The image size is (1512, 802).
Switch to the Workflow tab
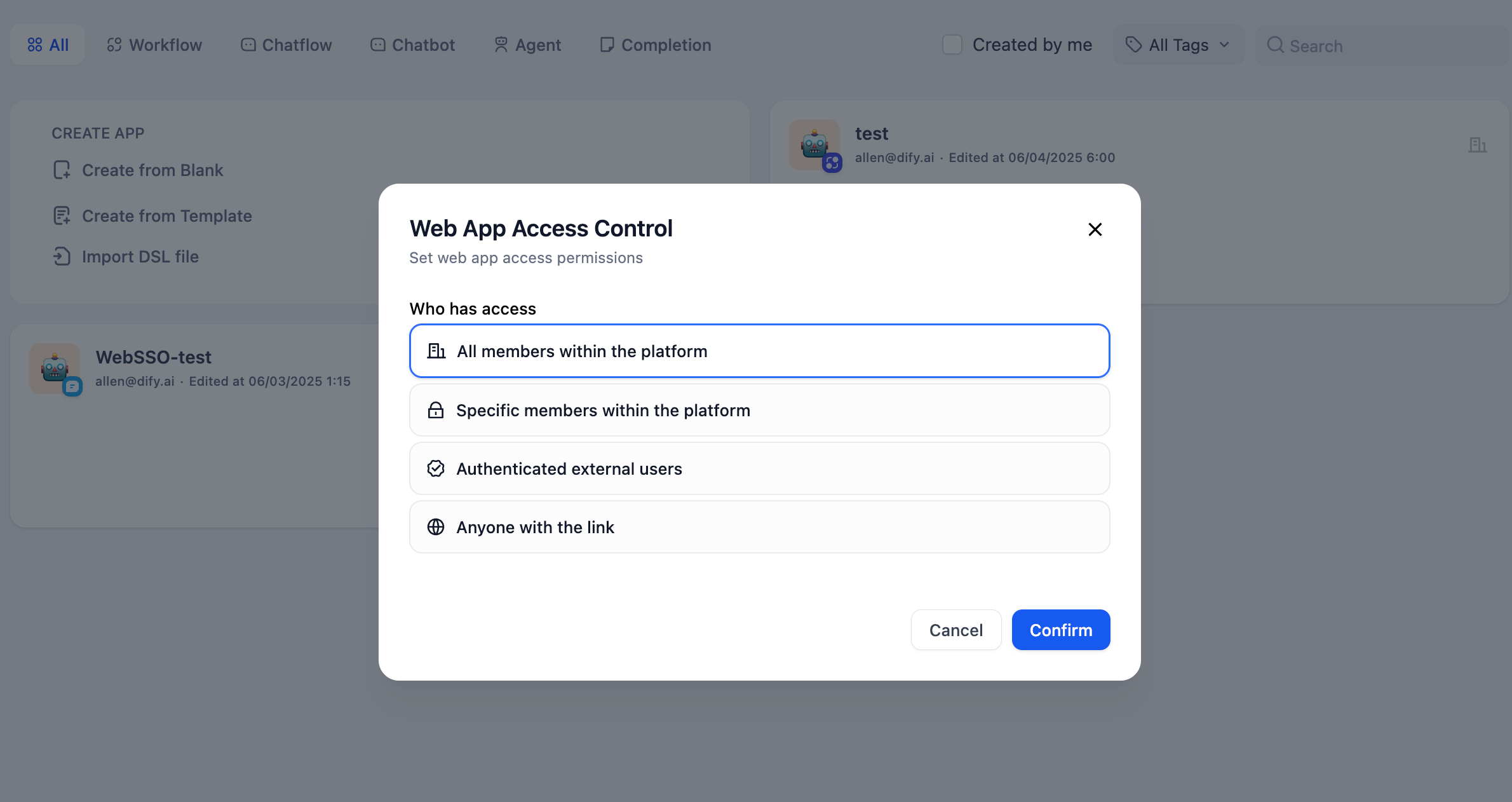[154, 45]
